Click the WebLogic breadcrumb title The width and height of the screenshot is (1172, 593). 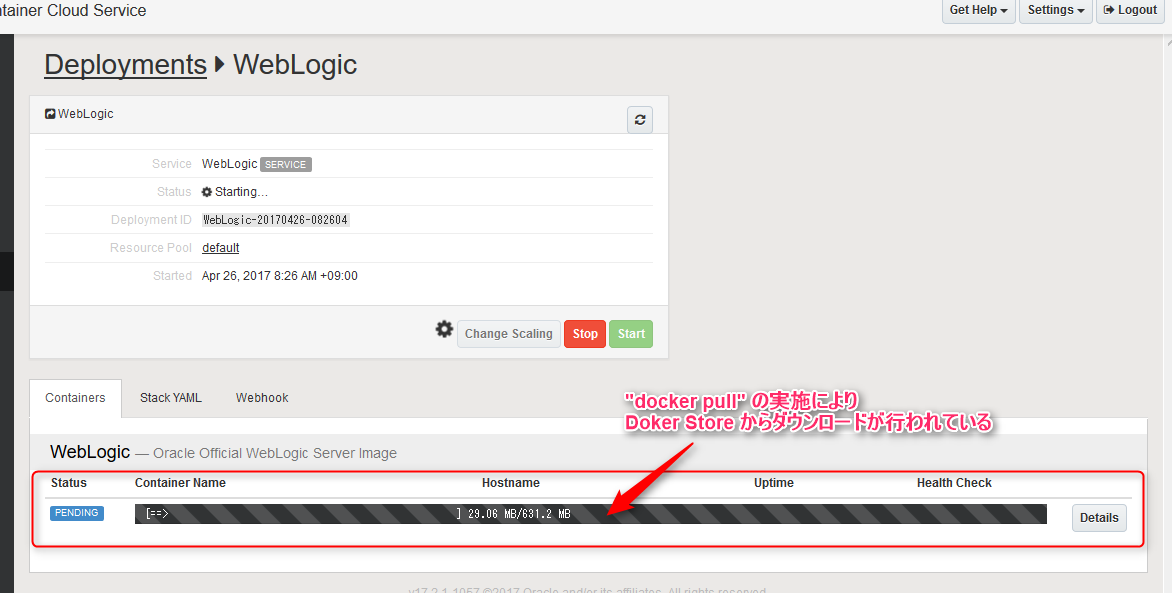pyautogui.click(x=295, y=64)
